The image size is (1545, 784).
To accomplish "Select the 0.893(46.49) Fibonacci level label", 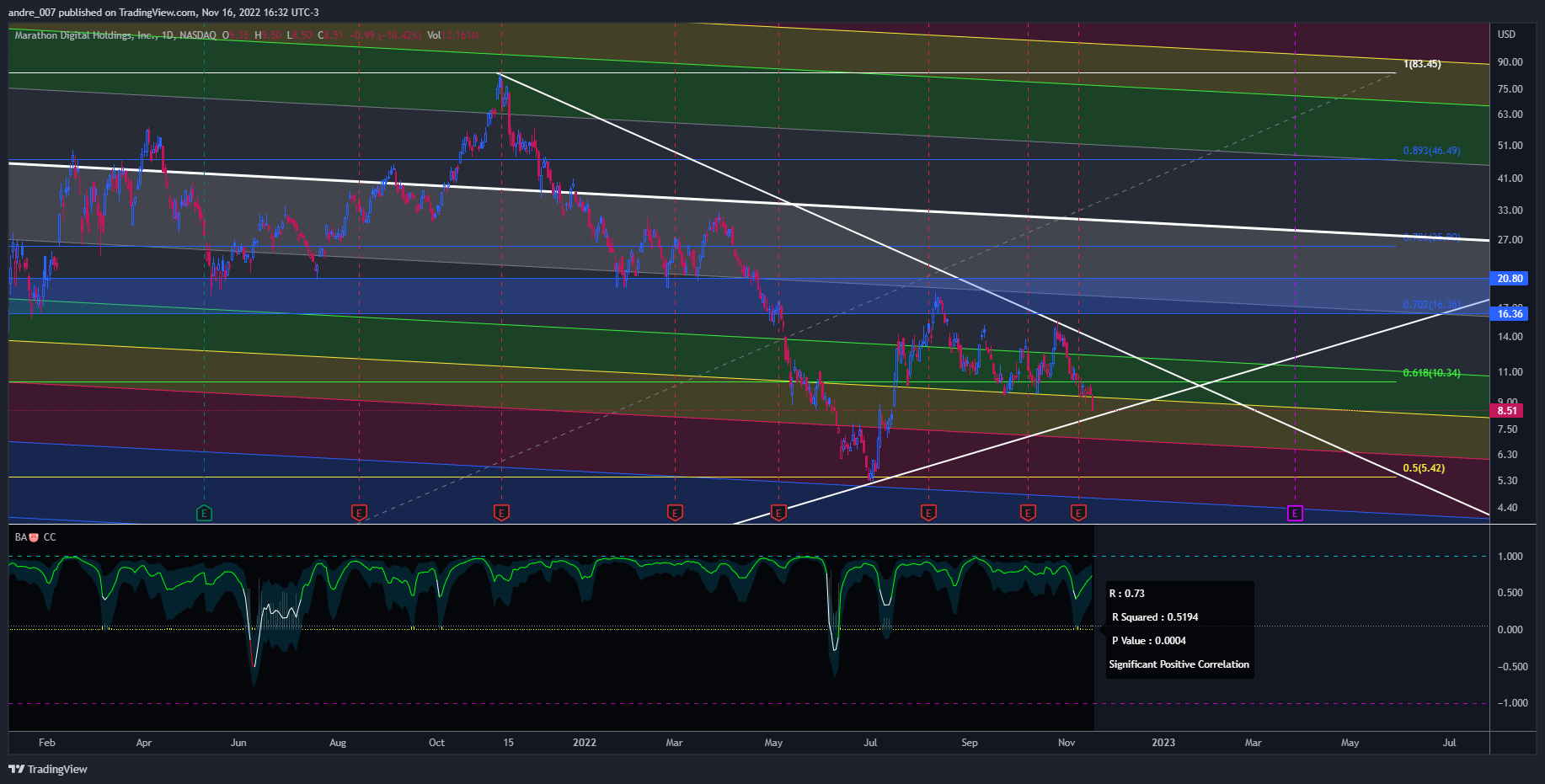I will 1432,151.
